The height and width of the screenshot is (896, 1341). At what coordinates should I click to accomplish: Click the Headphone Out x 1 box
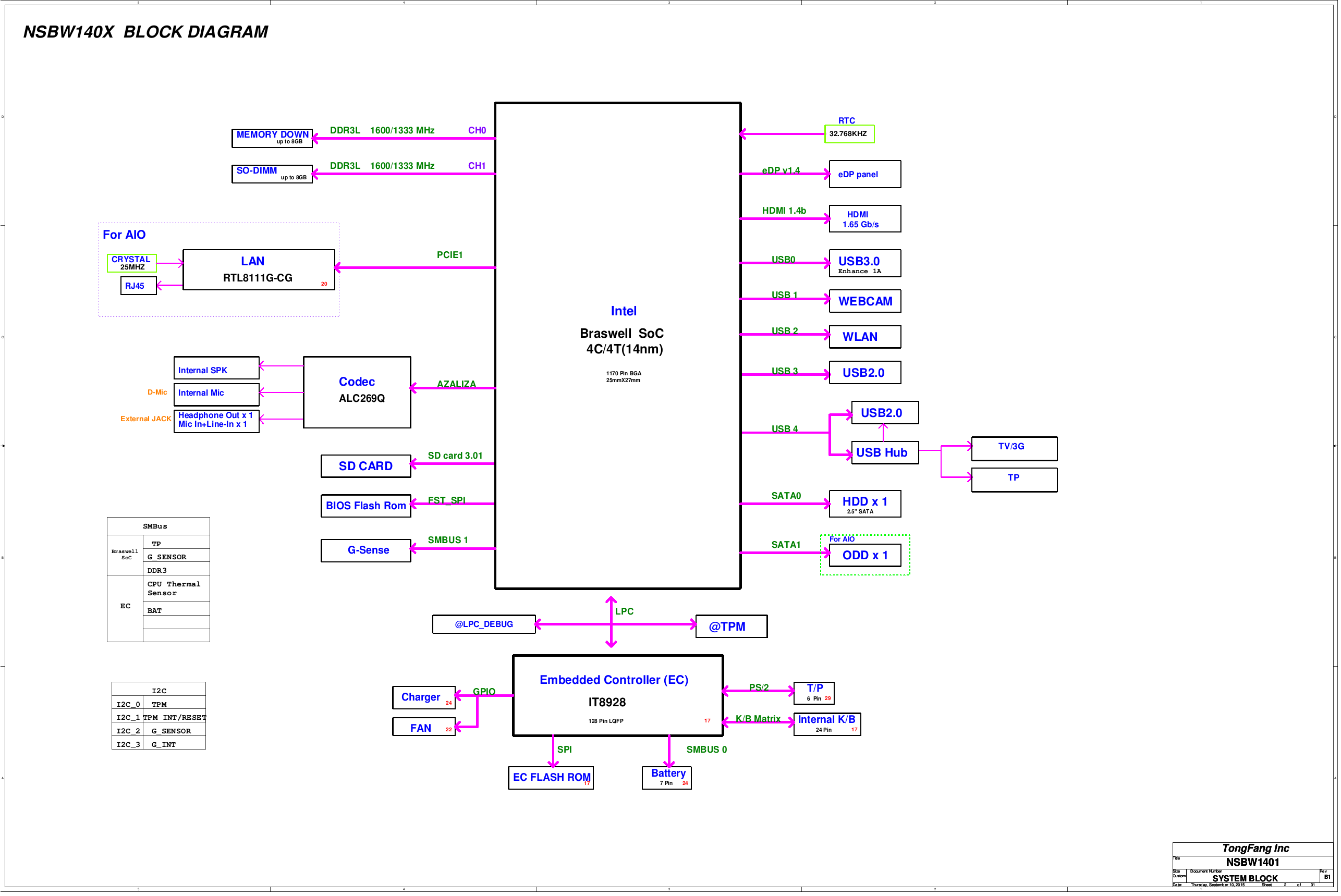click(x=217, y=422)
